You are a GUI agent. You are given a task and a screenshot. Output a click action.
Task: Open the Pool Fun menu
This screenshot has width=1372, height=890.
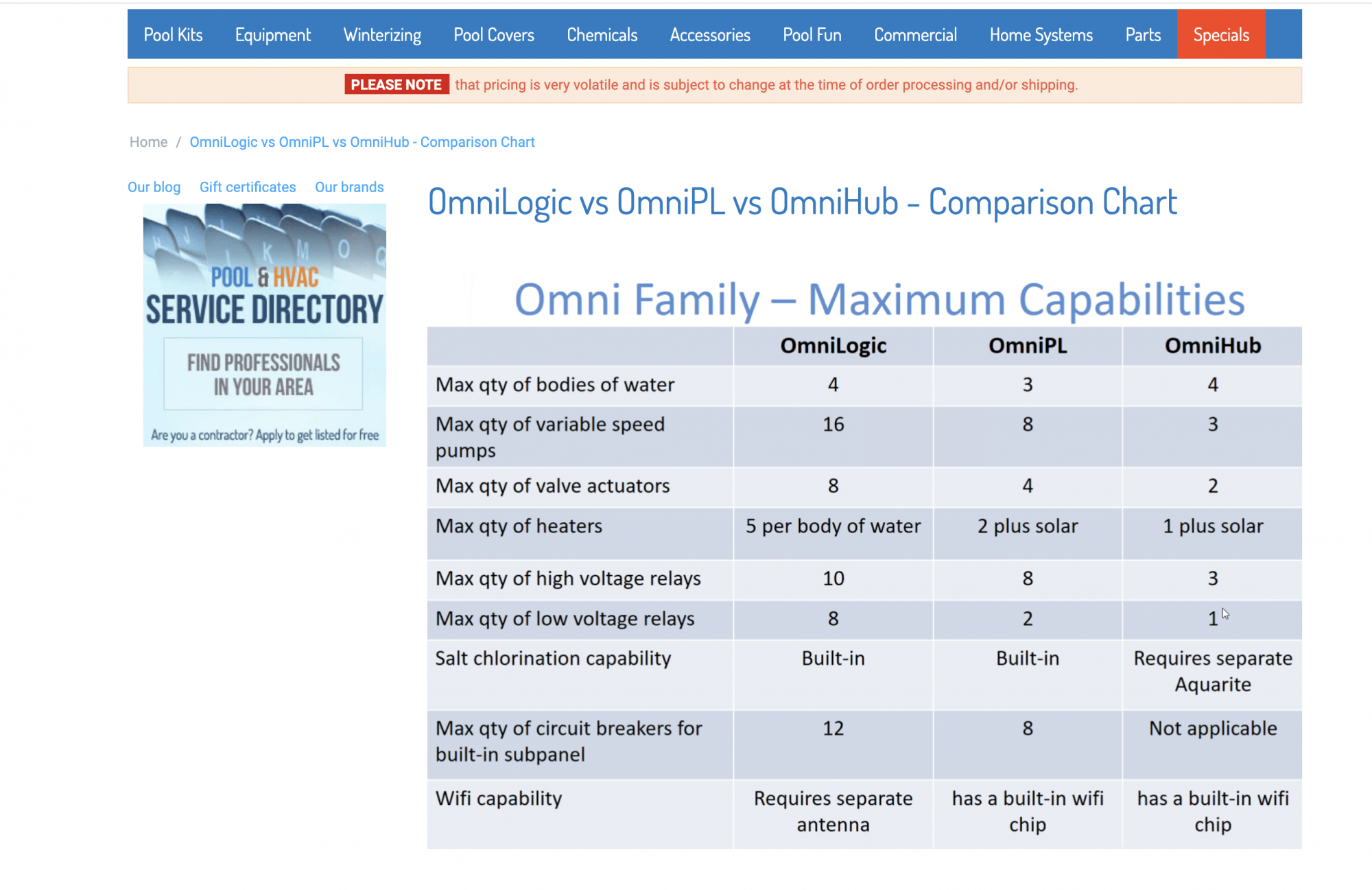[812, 35]
